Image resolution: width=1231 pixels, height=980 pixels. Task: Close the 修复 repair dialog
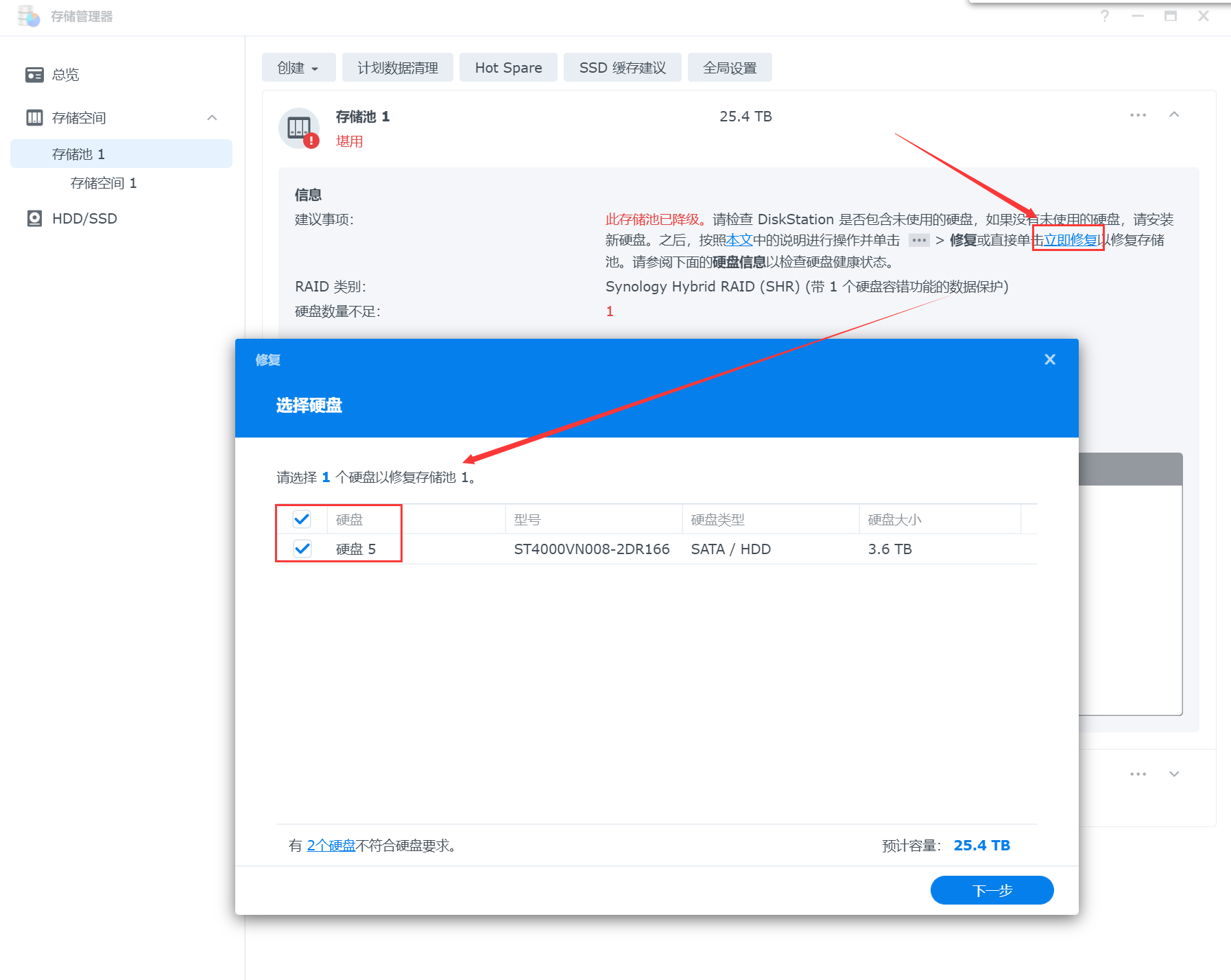(x=1049, y=360)
